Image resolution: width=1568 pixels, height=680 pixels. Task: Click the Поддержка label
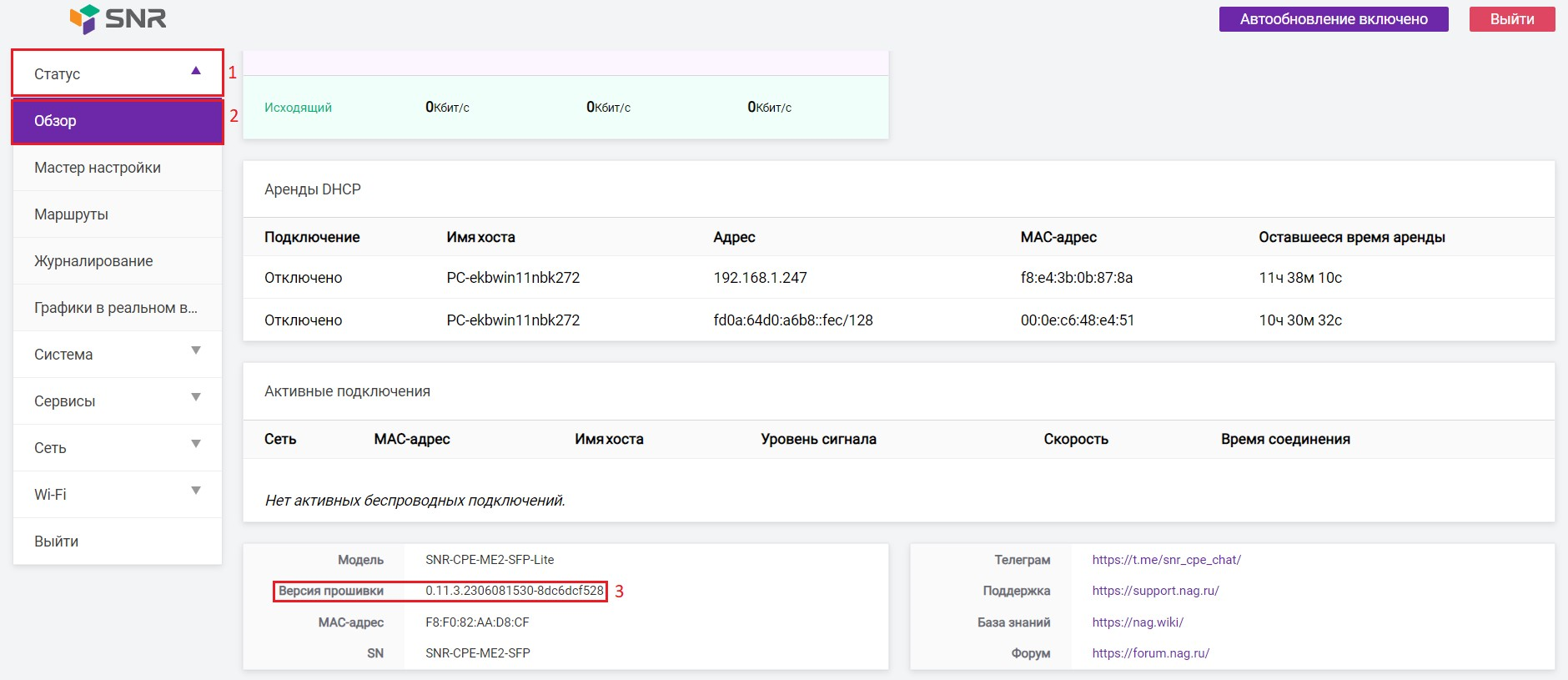[x=1017, y=591]
